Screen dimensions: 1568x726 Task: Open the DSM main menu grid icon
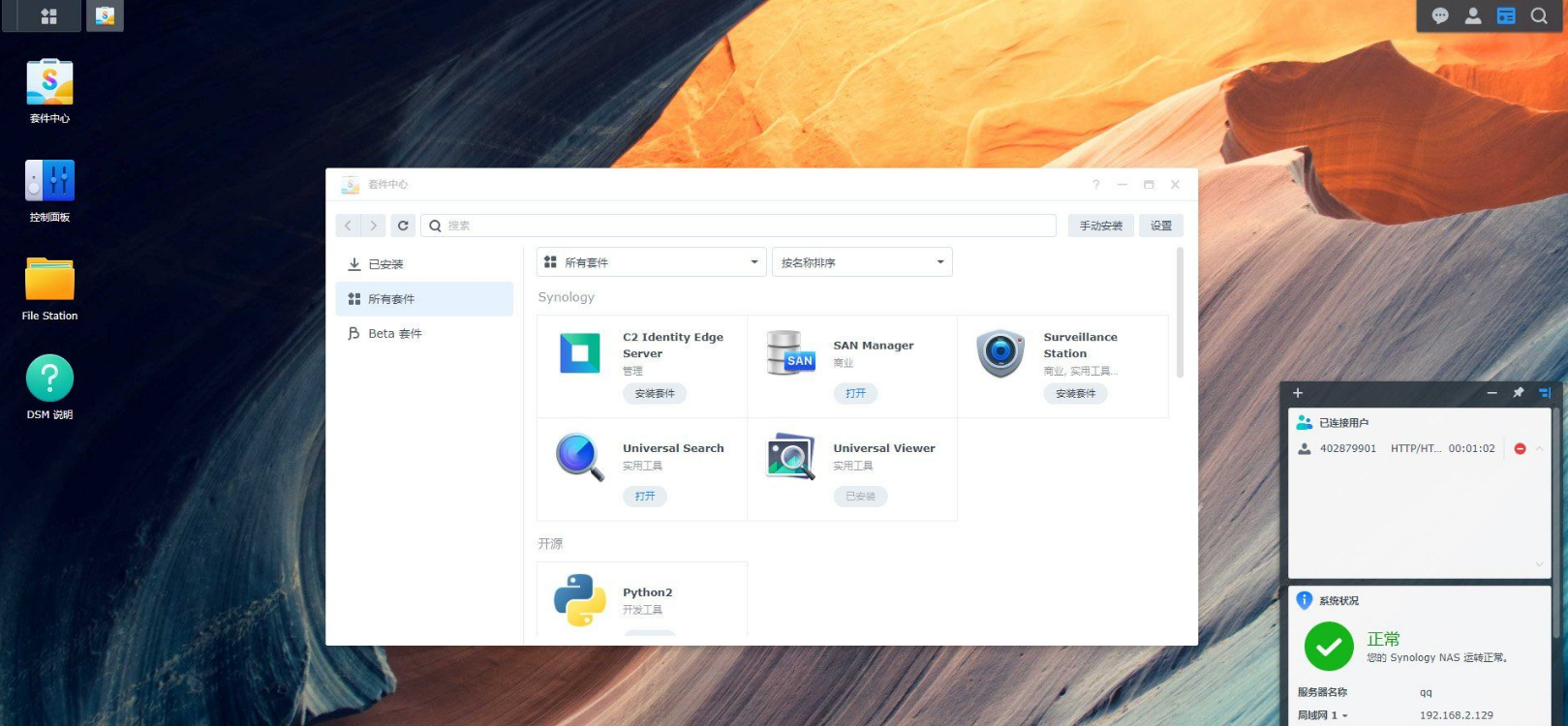click(x=48, y=16)
